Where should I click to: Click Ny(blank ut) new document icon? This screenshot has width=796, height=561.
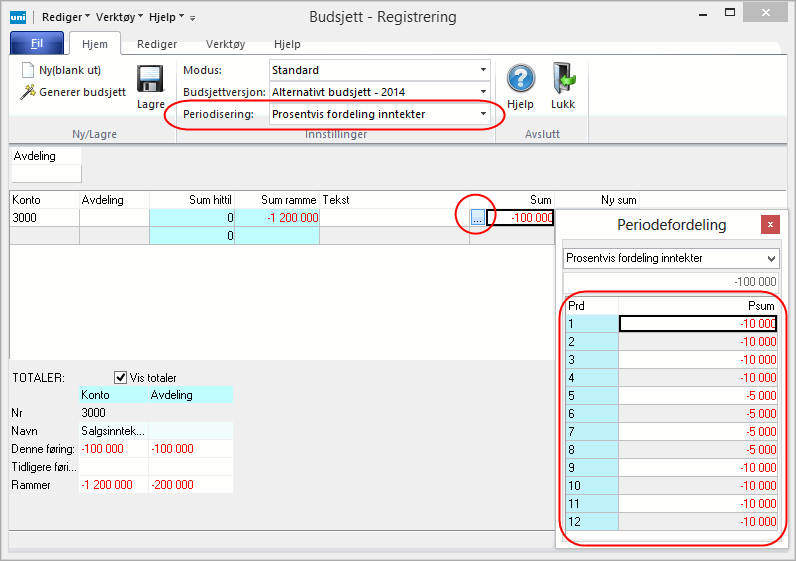click(29, 70)
